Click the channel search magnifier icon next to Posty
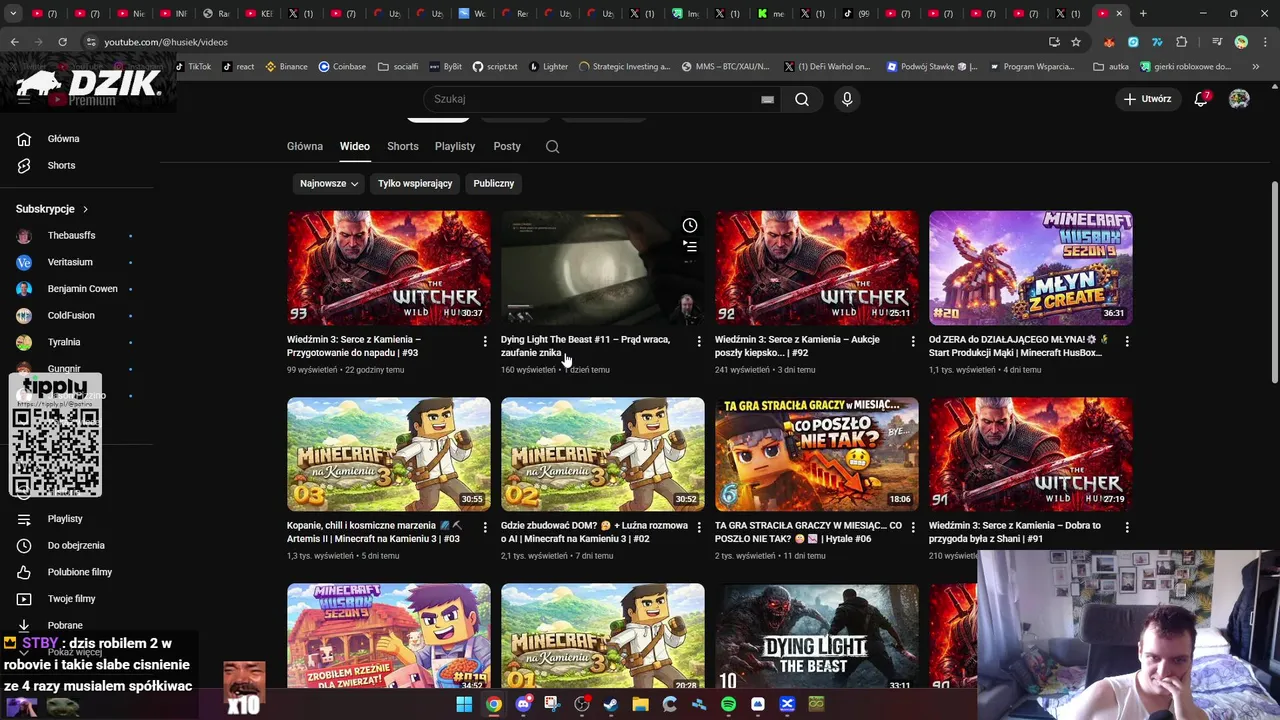Viewport: 1280px width, 720px height. [x=552, y=146]
